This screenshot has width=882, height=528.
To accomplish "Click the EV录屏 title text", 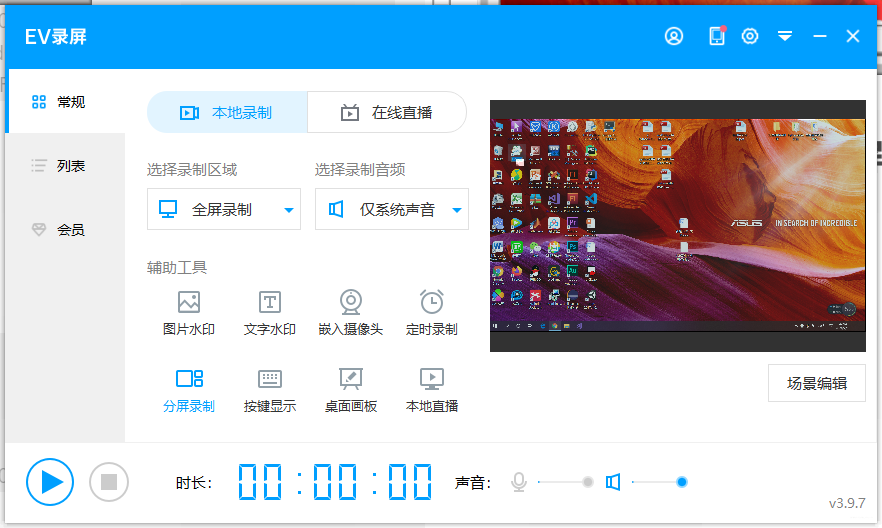I will pos(56,37).
